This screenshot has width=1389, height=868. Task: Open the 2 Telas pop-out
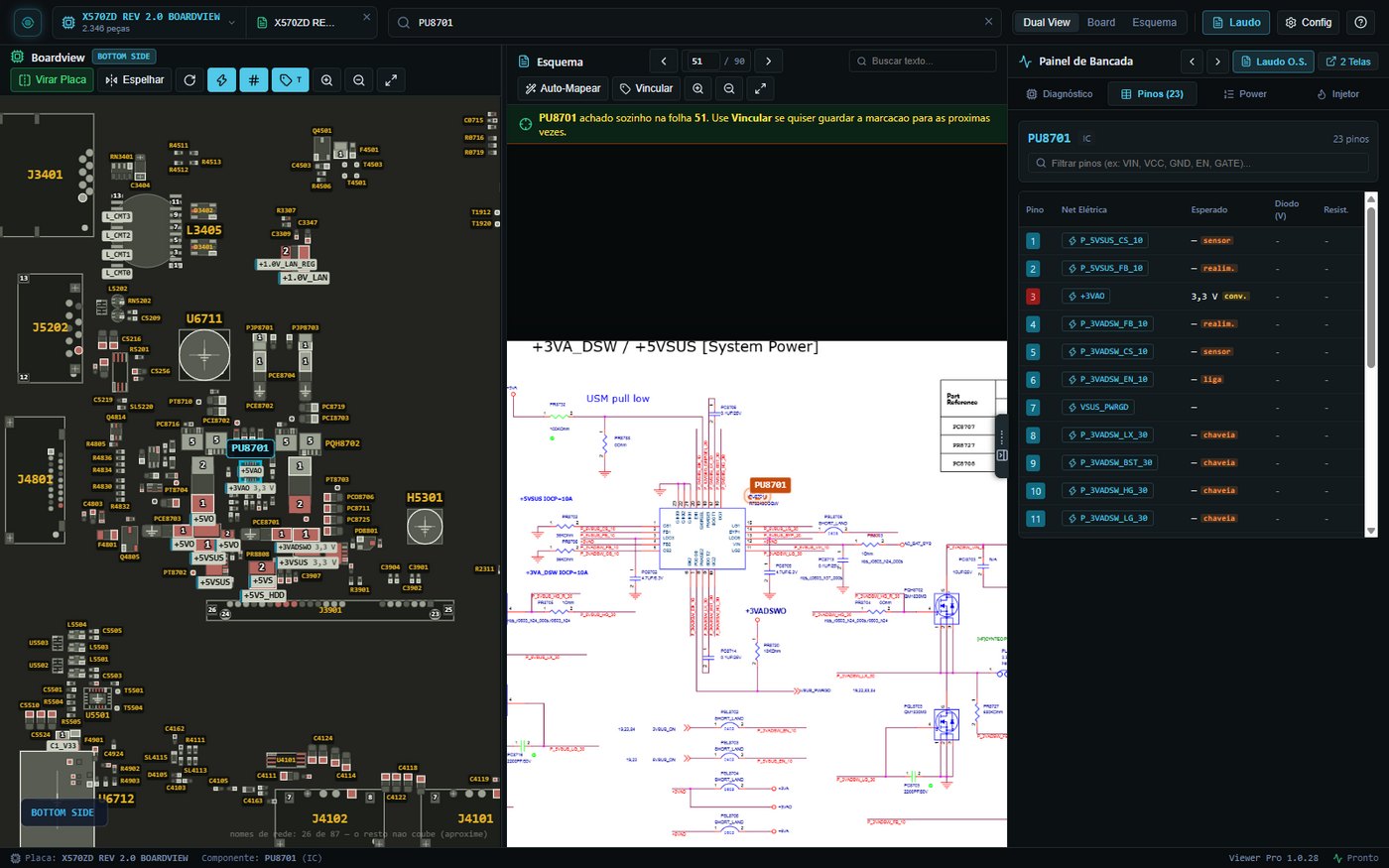point(1347,62)
